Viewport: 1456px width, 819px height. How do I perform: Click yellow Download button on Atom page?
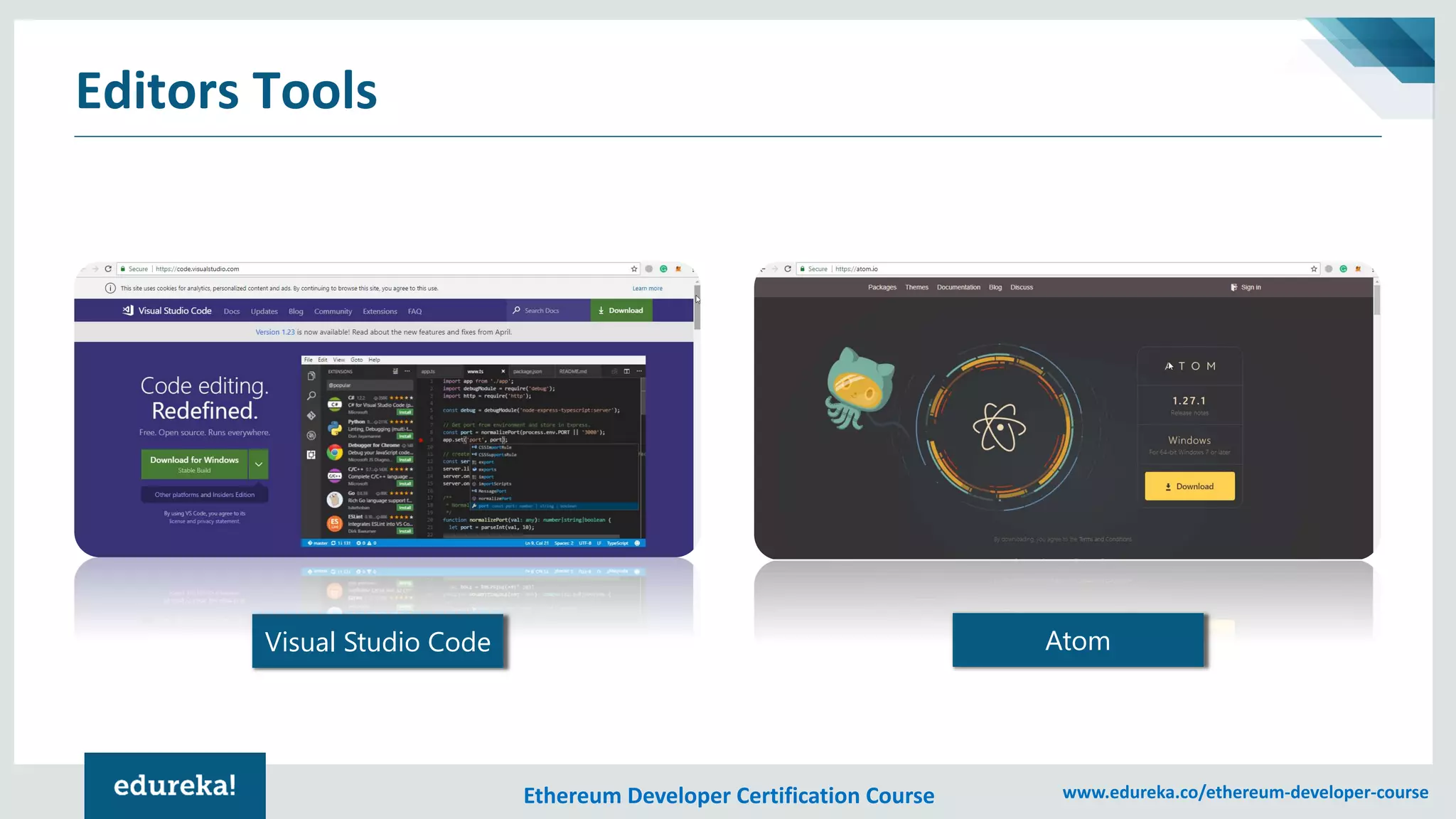pyautogui.click(x=1189, y=486)
